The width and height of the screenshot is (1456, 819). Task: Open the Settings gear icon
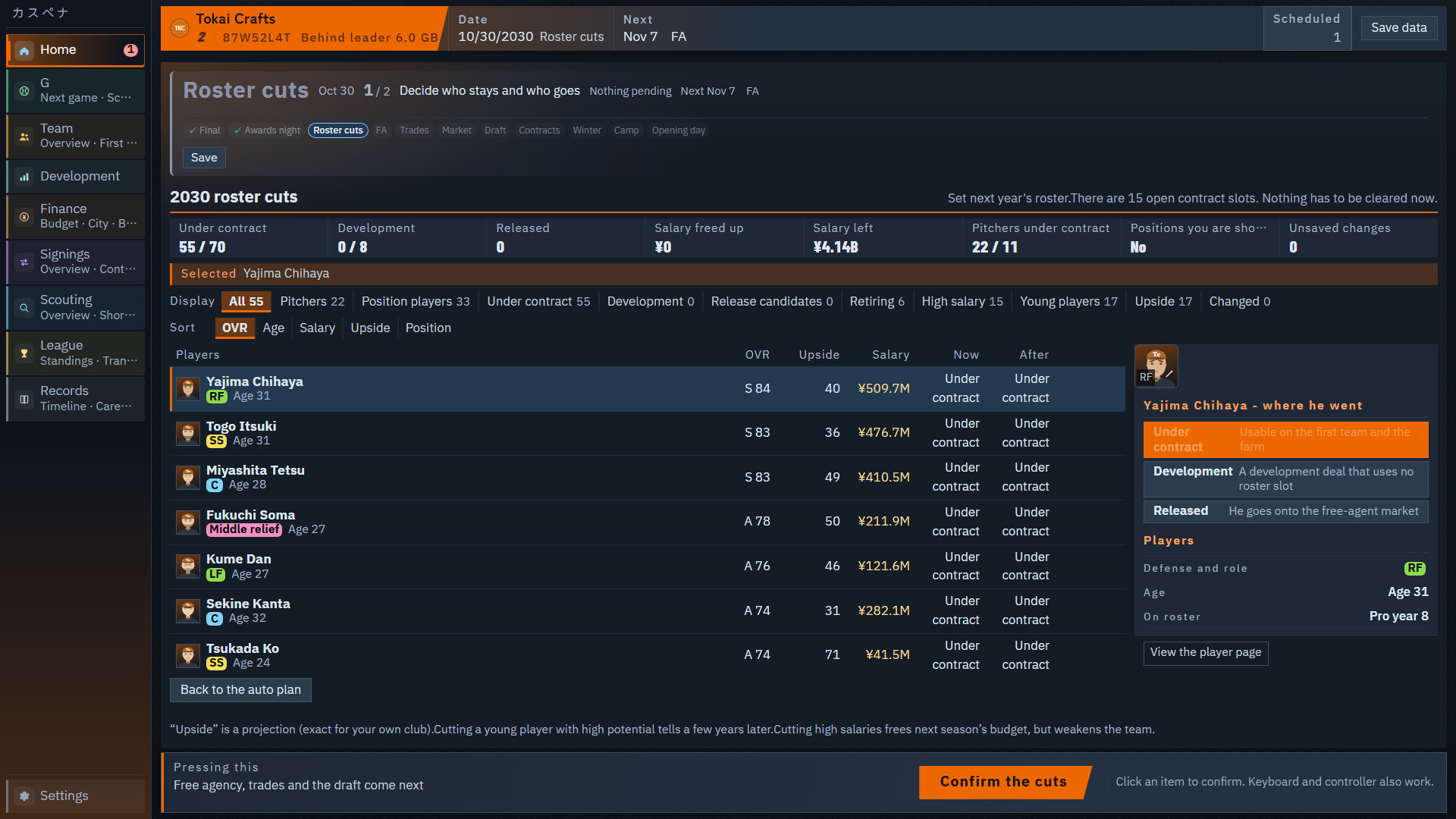pos(24,796)
